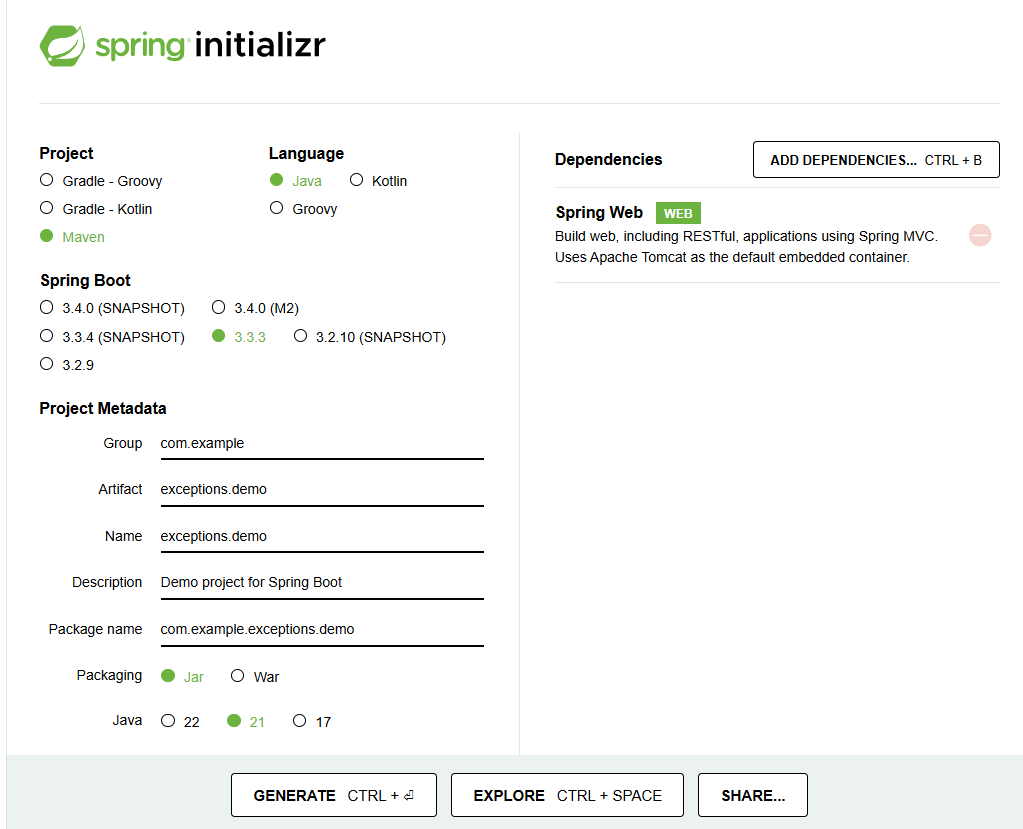Screen dimensions: 1023x829
Task: Choose Java version 22
Action: coord(180,721)
